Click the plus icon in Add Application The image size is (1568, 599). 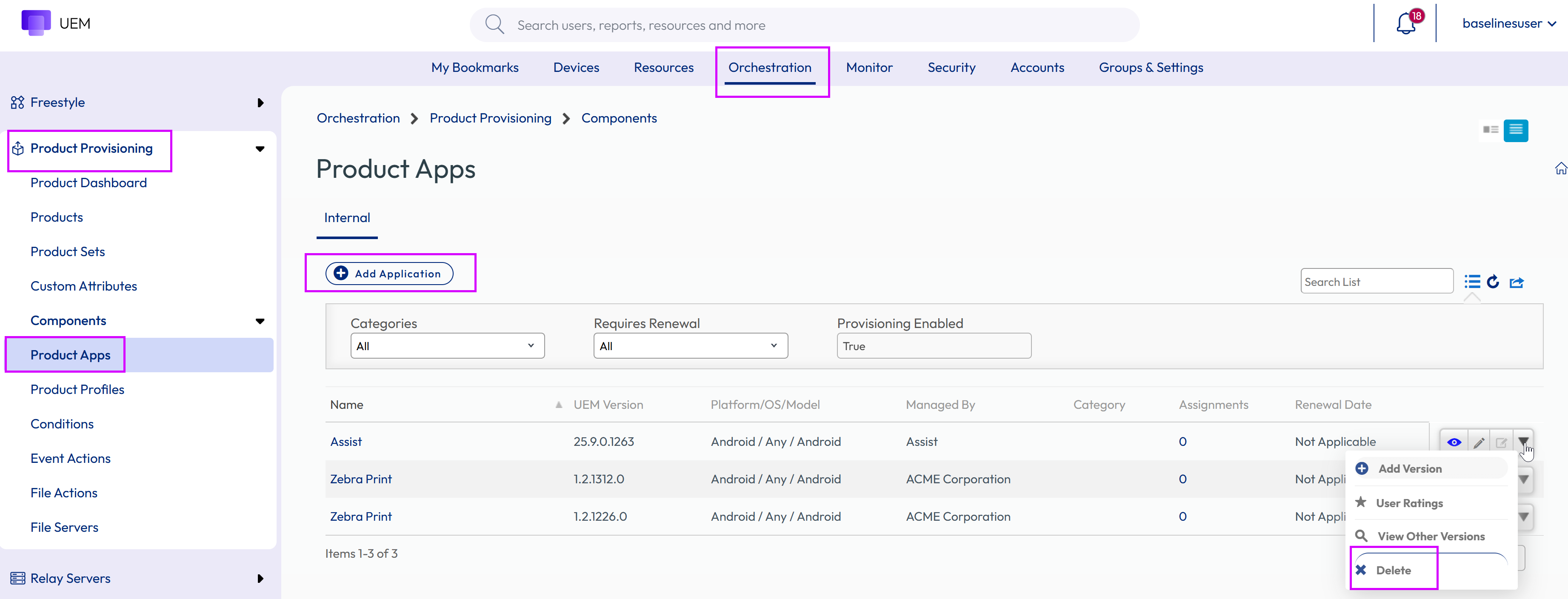coord(341,273)
